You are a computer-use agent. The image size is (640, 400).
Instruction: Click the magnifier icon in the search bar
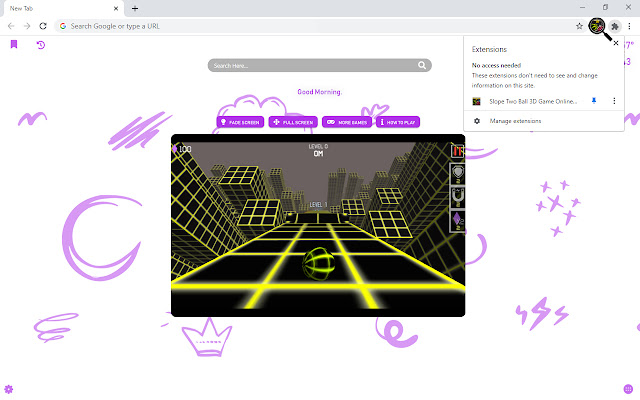click(423, 66)
